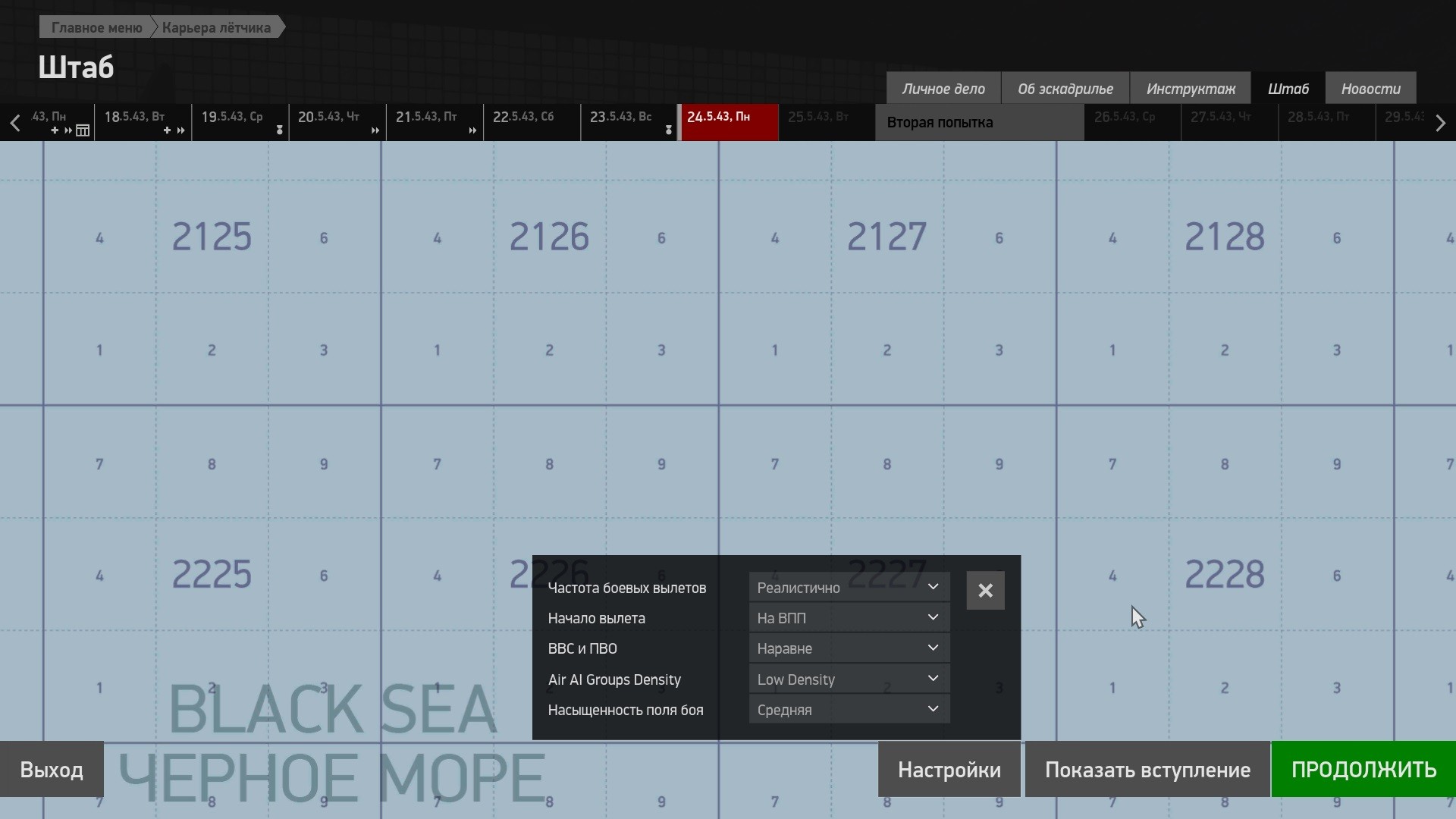Click the plane icon on 18.5.43
Screen dimensions: 1456x819
point(167,130)
